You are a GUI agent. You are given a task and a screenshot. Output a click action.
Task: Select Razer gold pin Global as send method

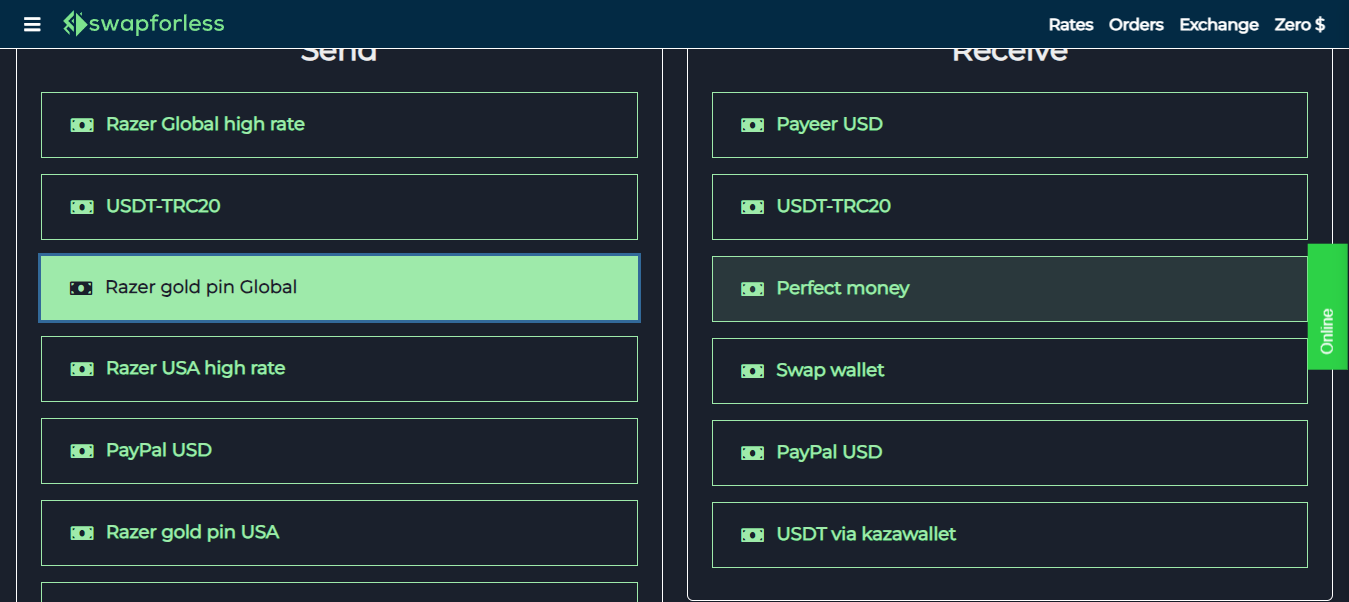(339, 287)
